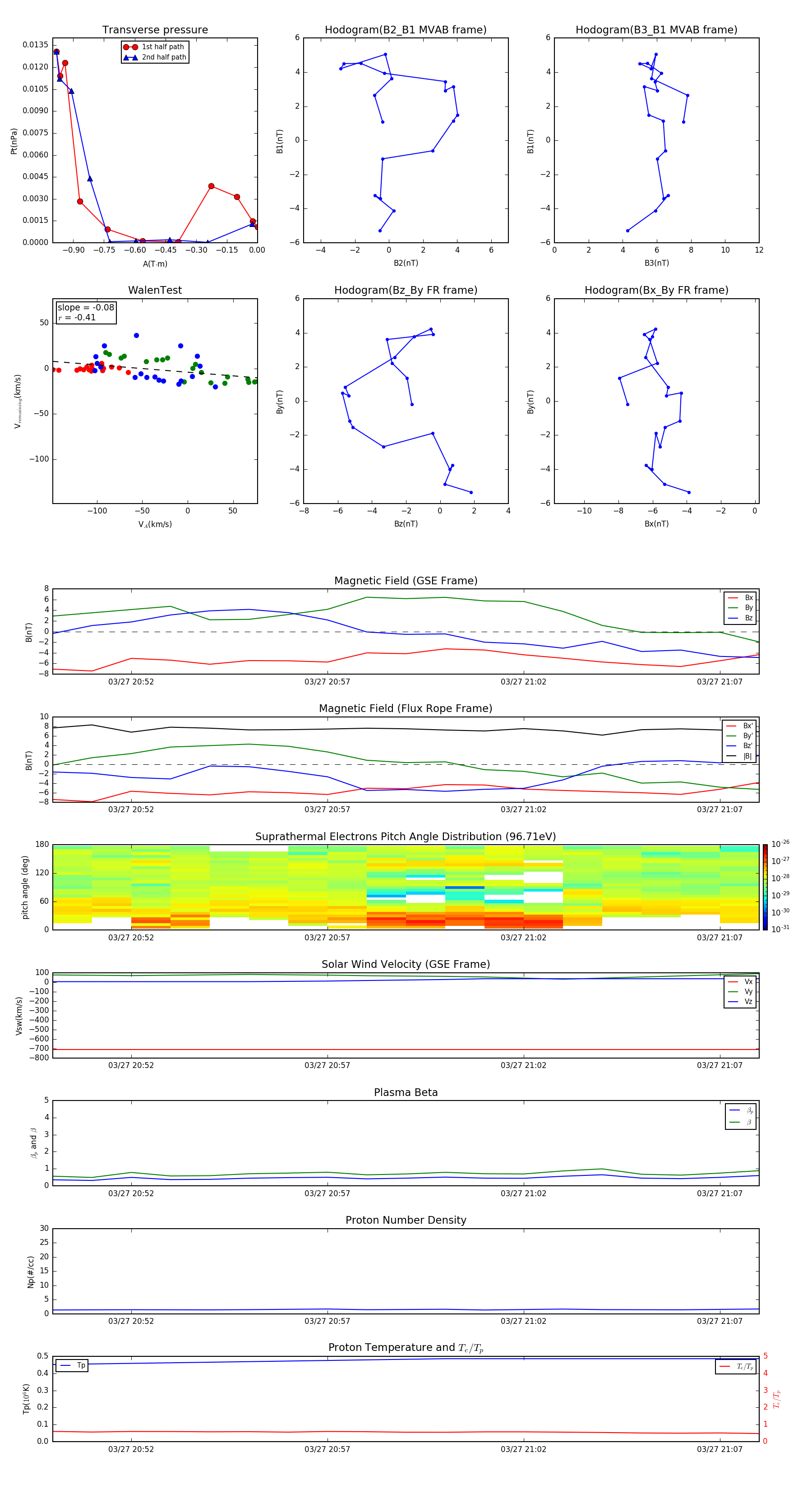Select the 'Vy' velocity legend entry
The image size is (812, 1489).
click(x=740, y=991)
